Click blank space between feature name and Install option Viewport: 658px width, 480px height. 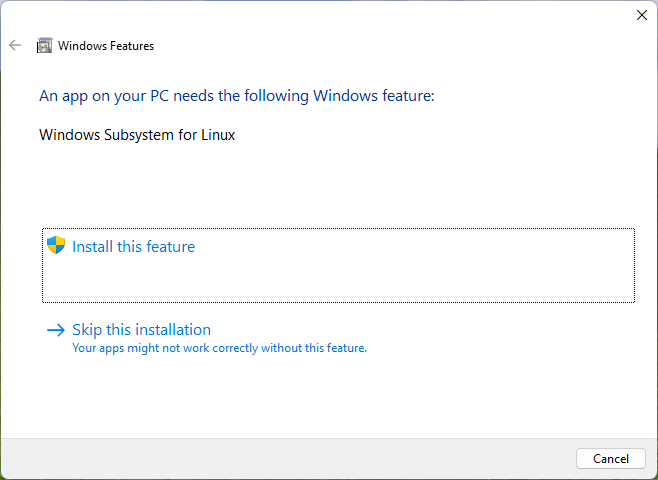[327, 185]
